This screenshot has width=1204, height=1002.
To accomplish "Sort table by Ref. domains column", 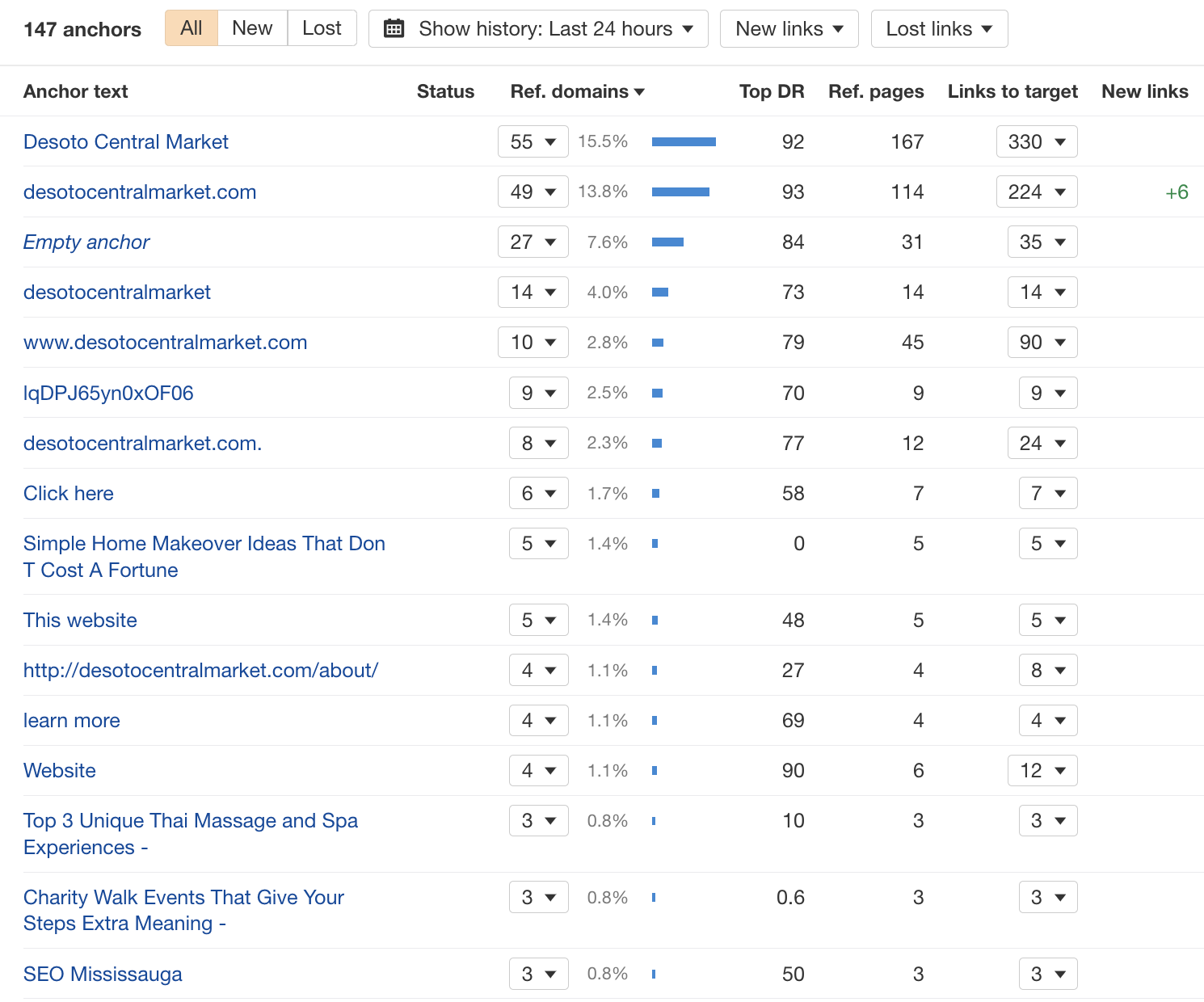I will pos(577,91).
